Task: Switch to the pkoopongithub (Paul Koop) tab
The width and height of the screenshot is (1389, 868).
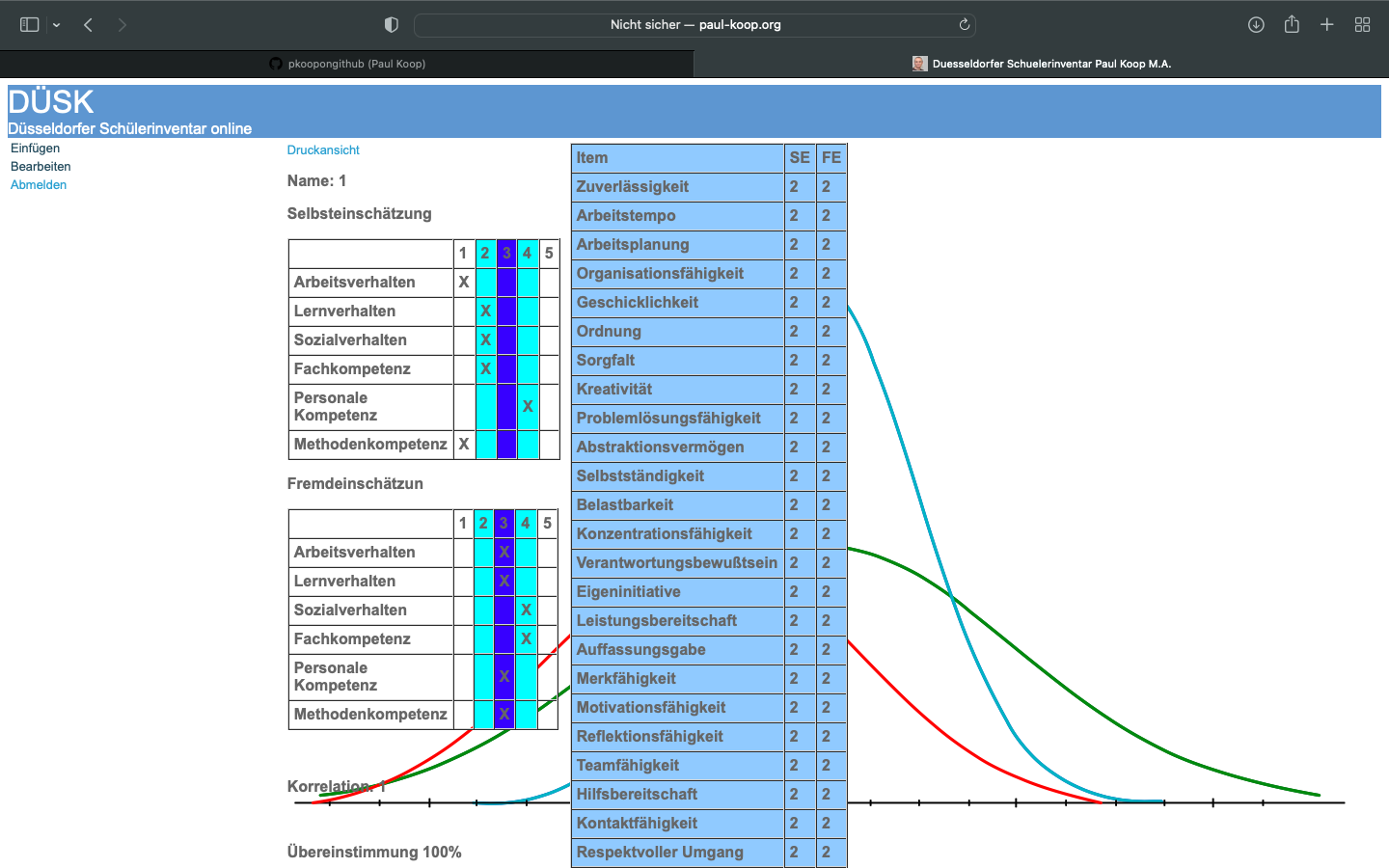Action: click(347, 64)
